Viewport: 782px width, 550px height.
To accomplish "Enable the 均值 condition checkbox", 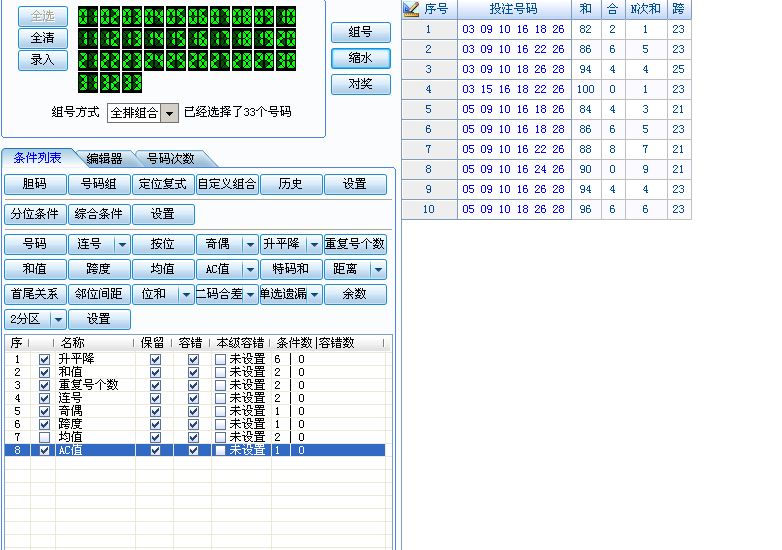I will pos(44,437).
